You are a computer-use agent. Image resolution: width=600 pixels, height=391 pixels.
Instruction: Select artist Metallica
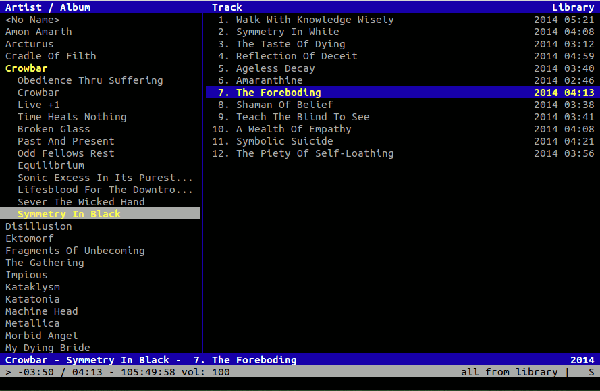(33, 324)
